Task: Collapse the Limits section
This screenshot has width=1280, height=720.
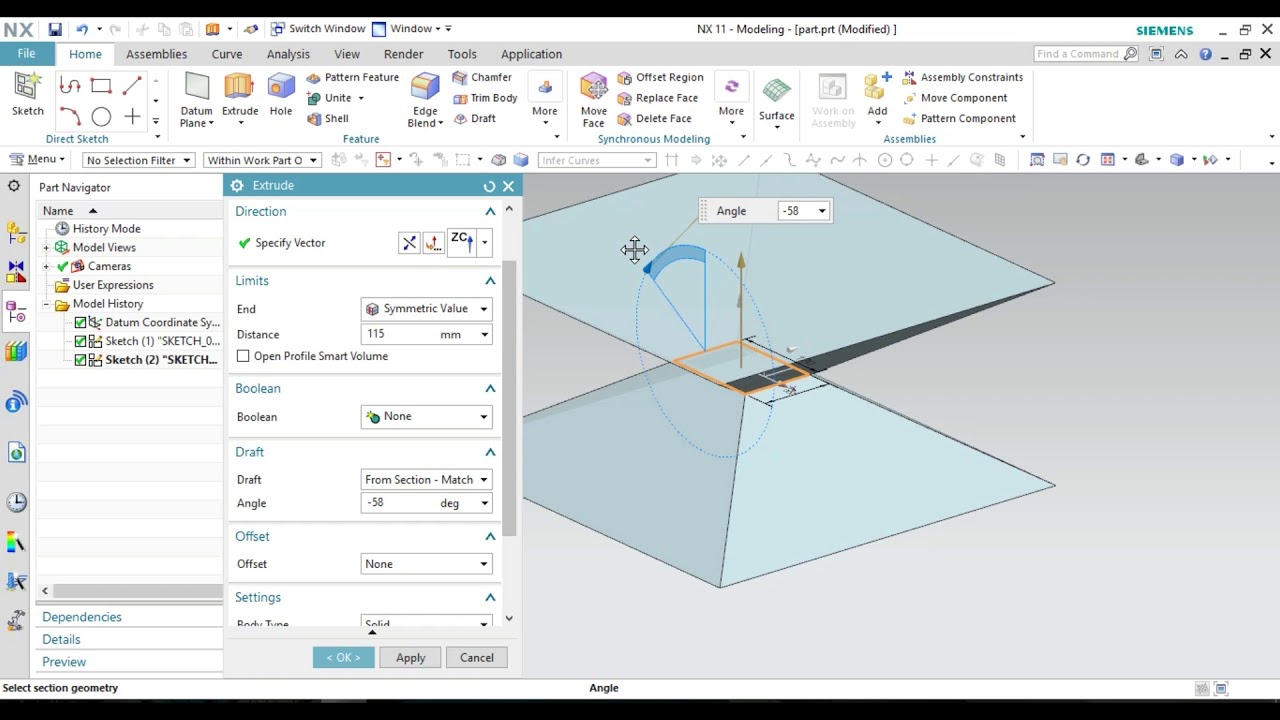Action: 490,281
